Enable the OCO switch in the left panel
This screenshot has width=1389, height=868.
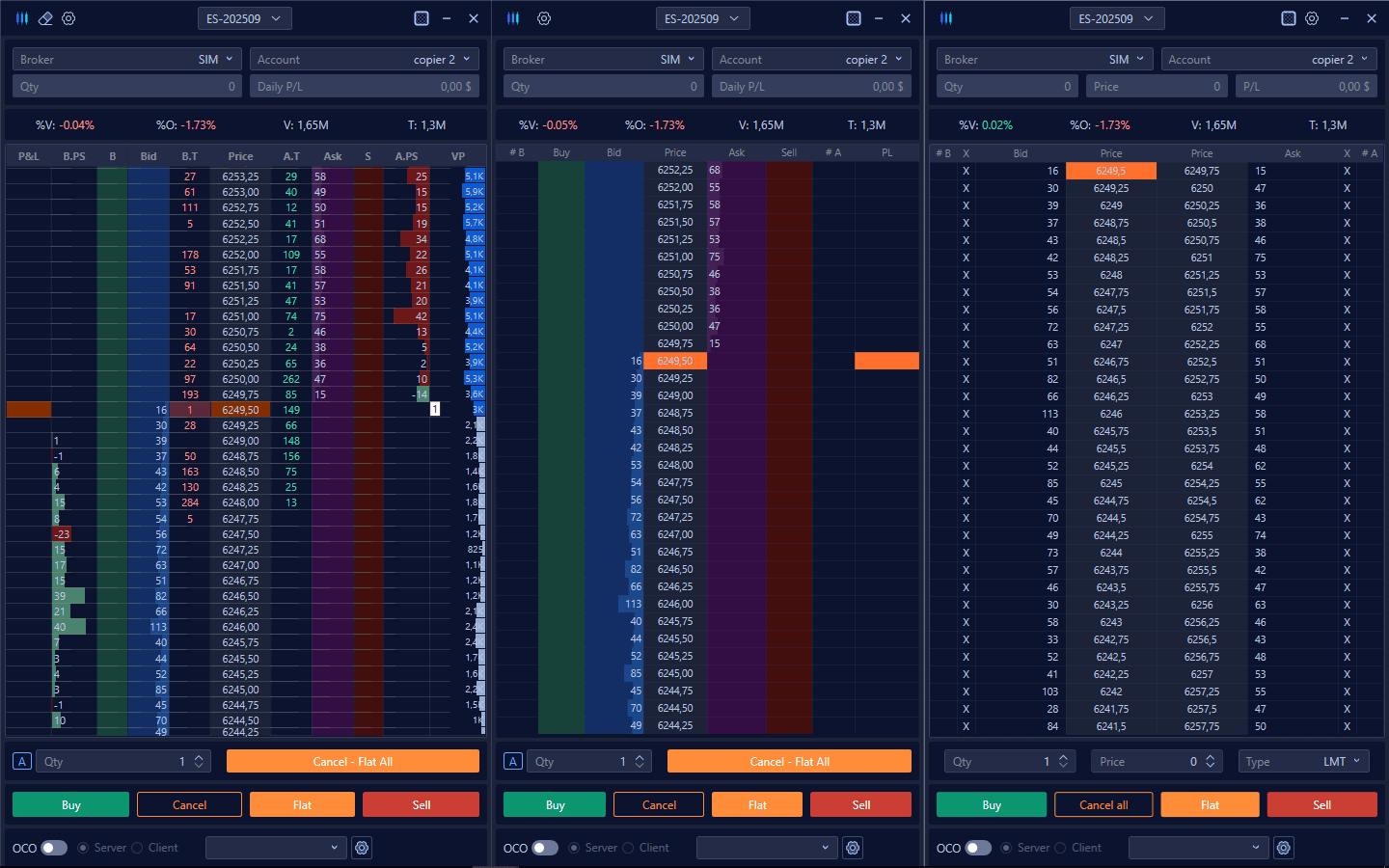pos(54,848)
